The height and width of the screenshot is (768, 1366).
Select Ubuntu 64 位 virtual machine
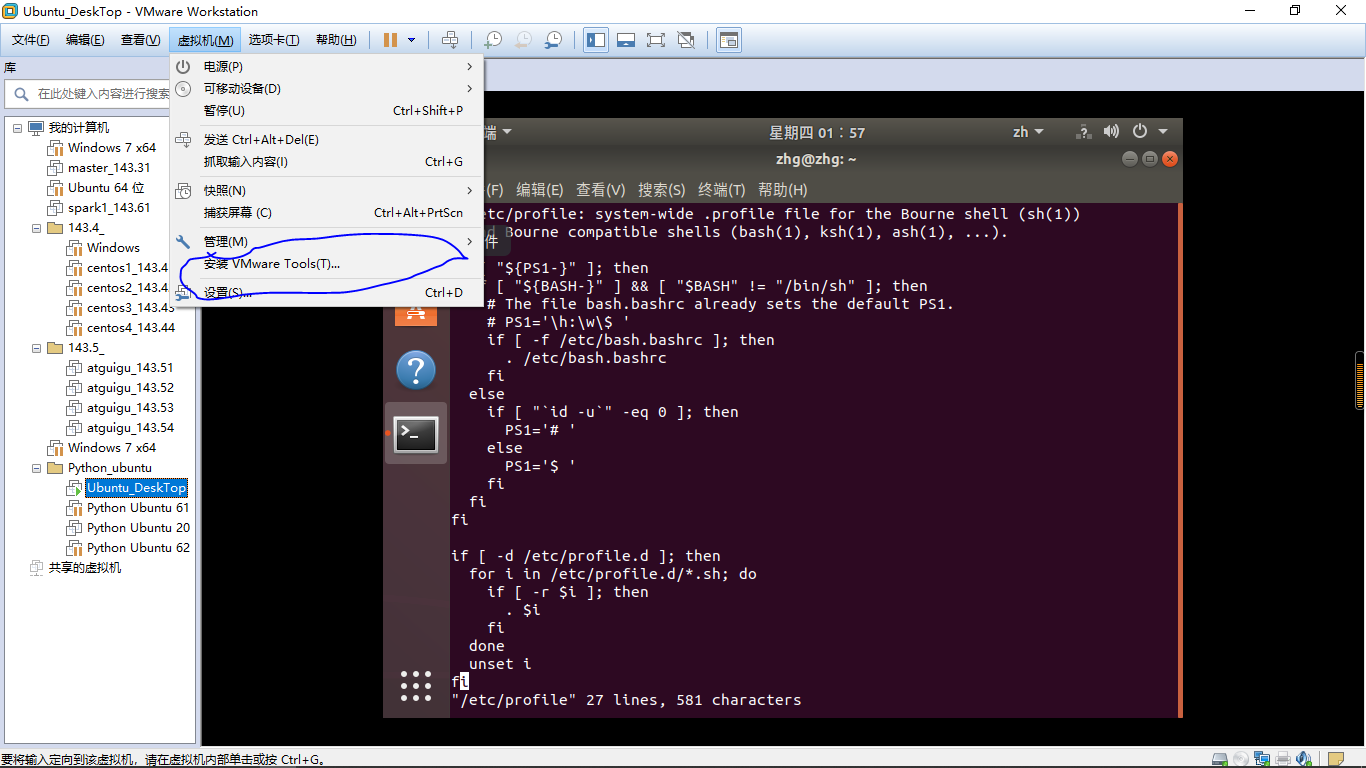(106, 188)
